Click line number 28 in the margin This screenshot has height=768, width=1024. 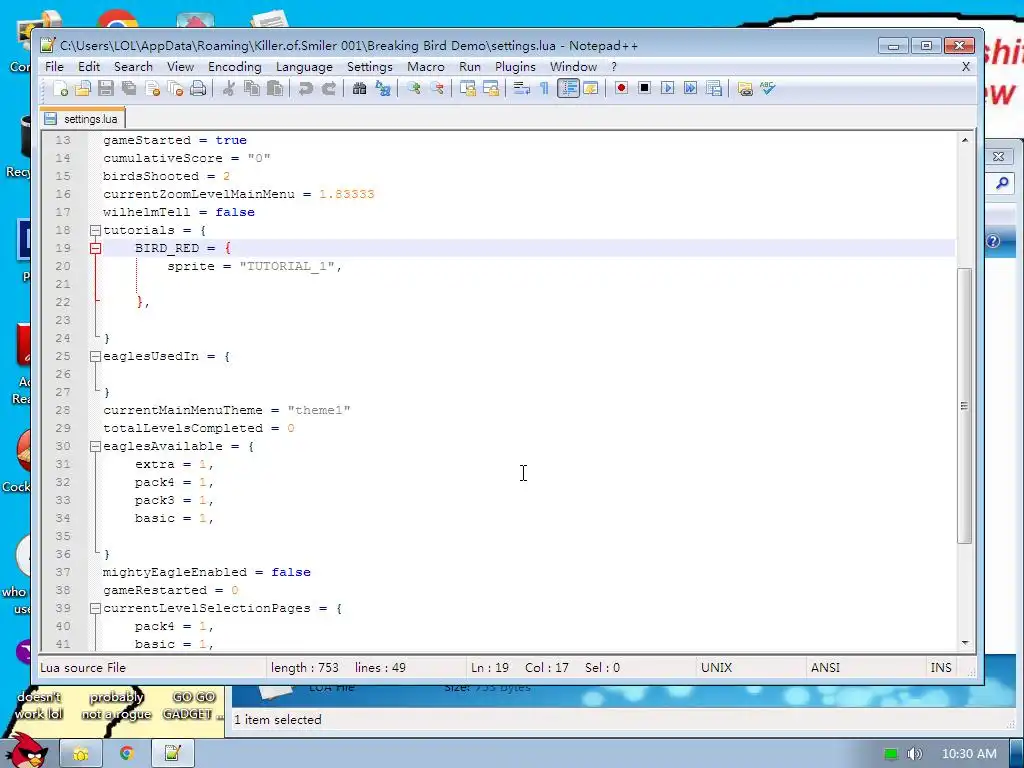point(63,410)
